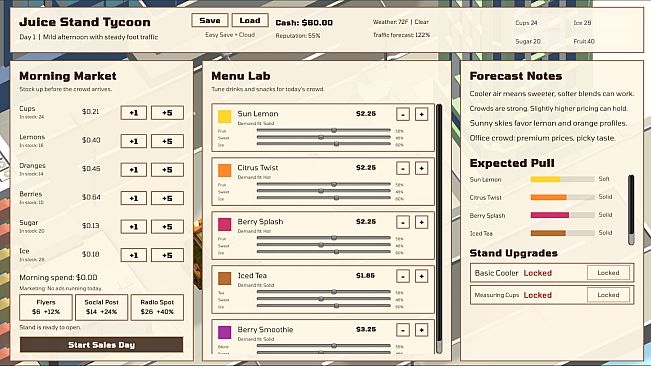Click the 'Traffic forecast: 122%' text

[401, 35]
